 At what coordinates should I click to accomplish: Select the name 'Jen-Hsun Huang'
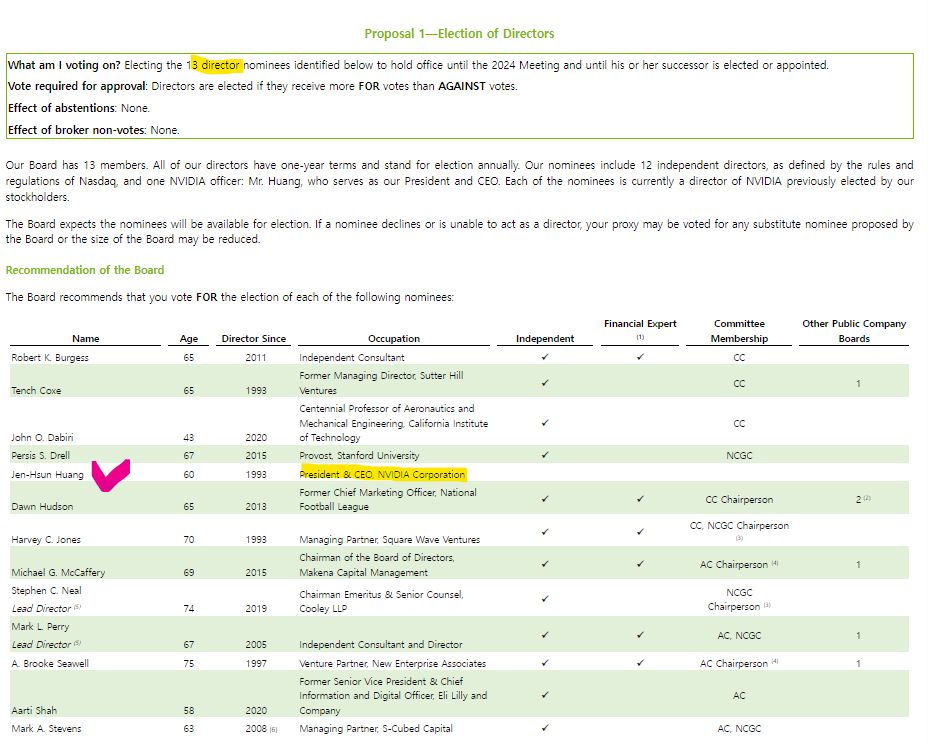point(47,475)
